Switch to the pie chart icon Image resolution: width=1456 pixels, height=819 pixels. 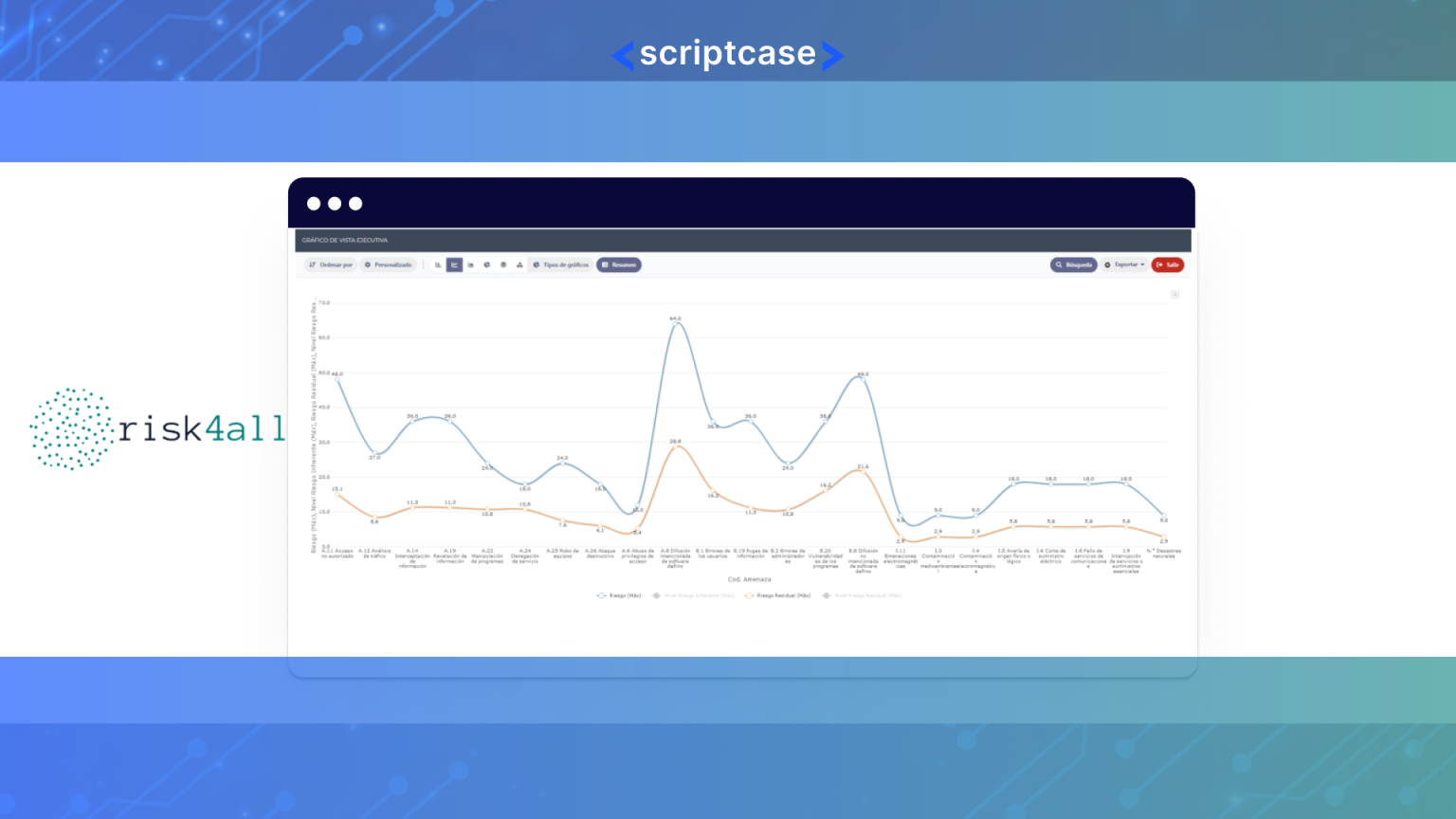click(x=487, y=265)
